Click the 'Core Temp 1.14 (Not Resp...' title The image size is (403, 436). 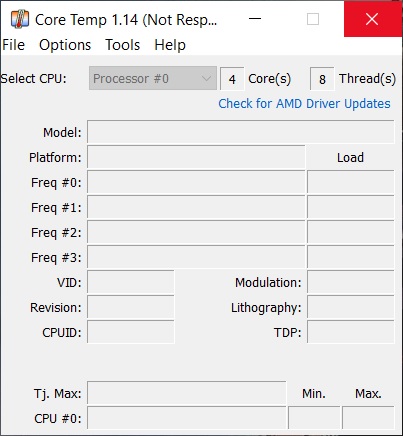[126, 20]
